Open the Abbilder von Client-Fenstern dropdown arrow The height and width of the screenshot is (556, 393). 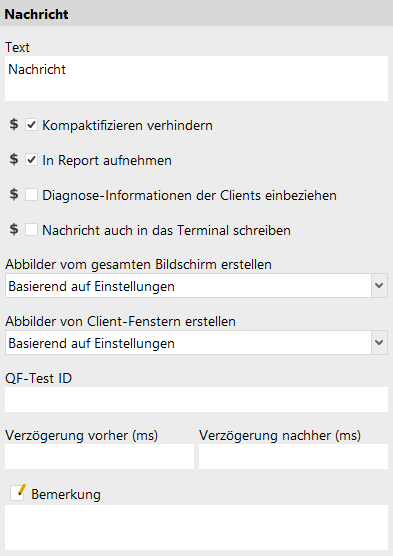379,343
